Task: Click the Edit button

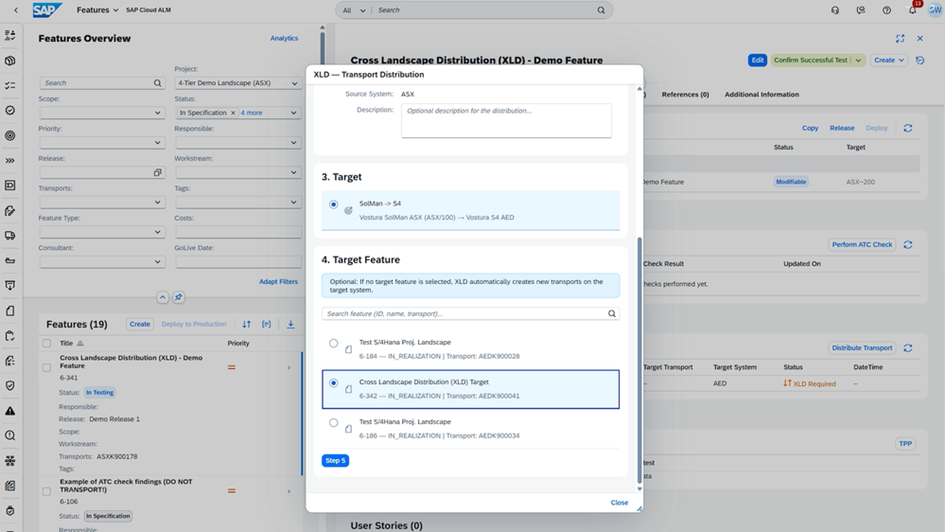Action: 758,60
